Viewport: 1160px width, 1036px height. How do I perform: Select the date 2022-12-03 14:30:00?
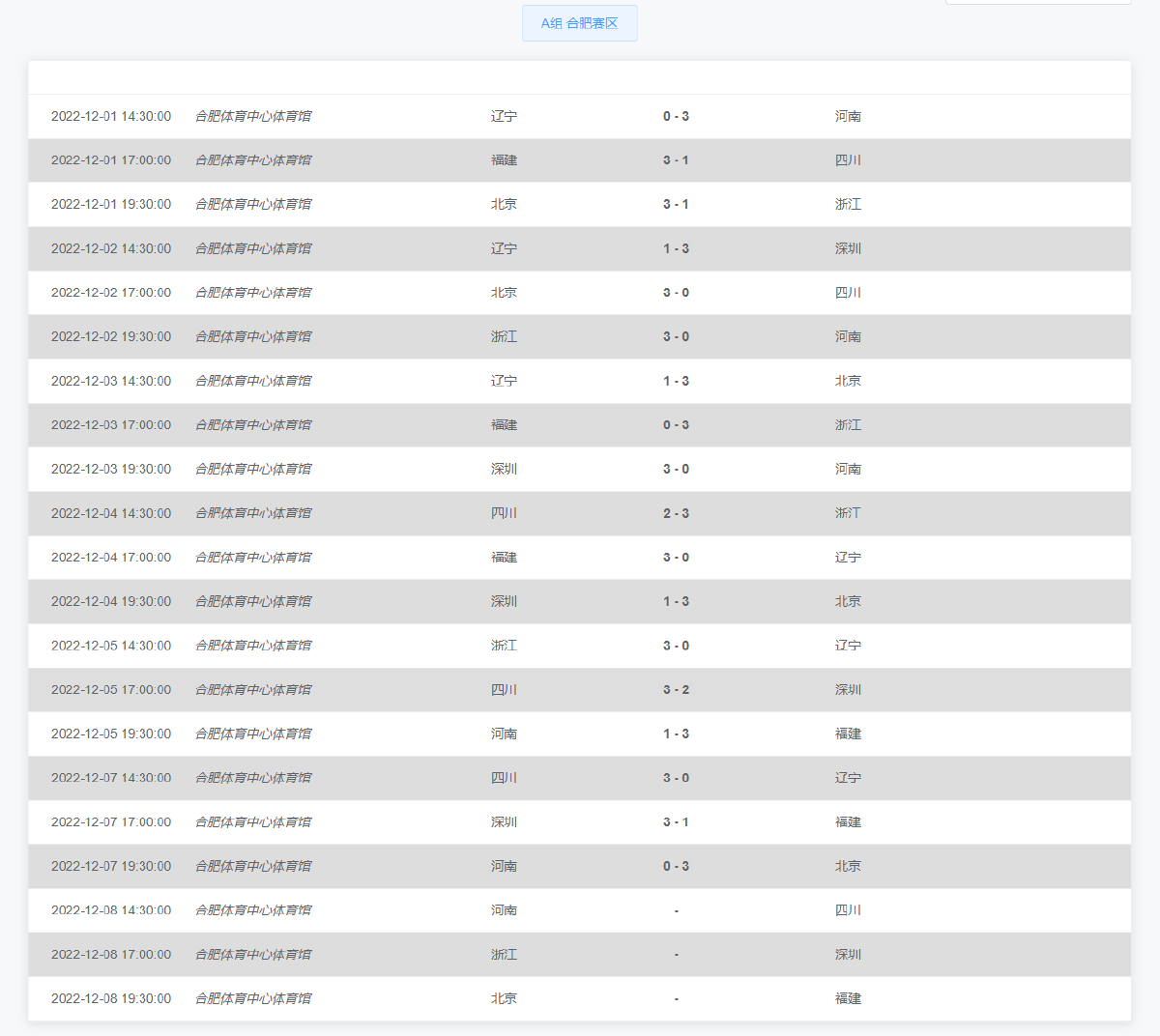click(x=111, y=381)
